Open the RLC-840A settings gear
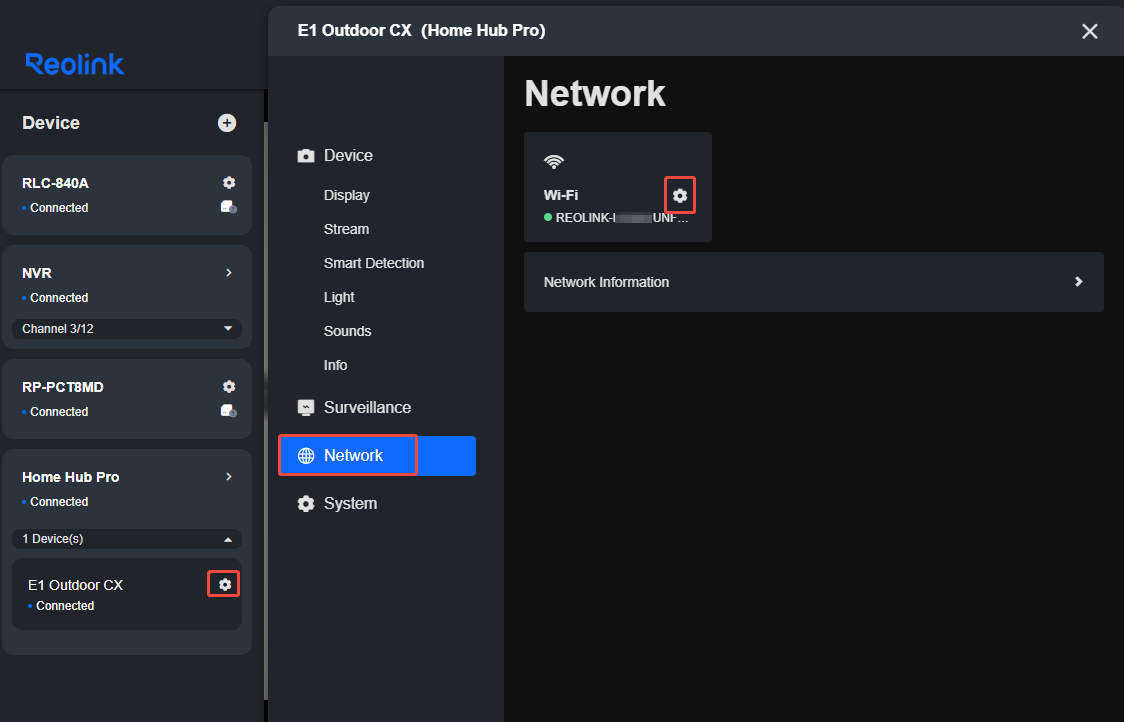1124x722 pixels. (228, 182)
